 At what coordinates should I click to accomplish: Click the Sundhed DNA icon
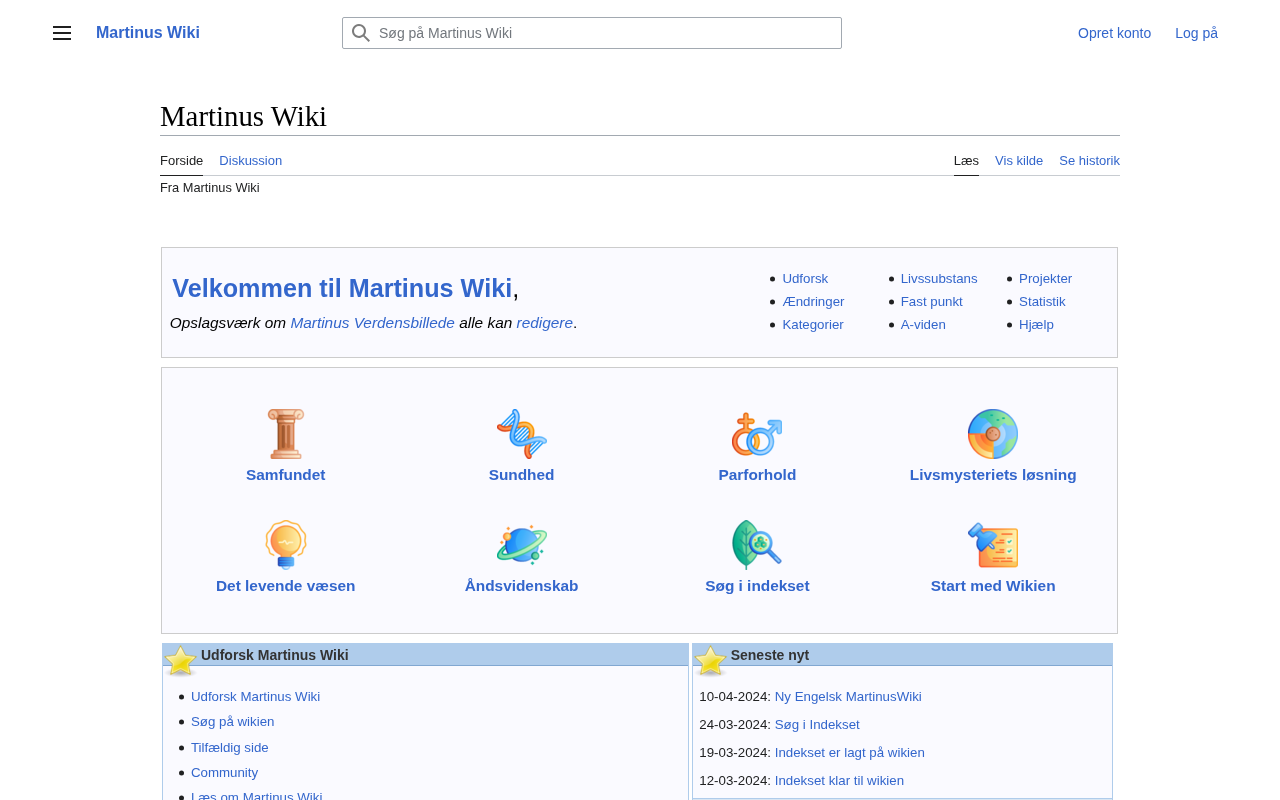click(x=521, y=434)
